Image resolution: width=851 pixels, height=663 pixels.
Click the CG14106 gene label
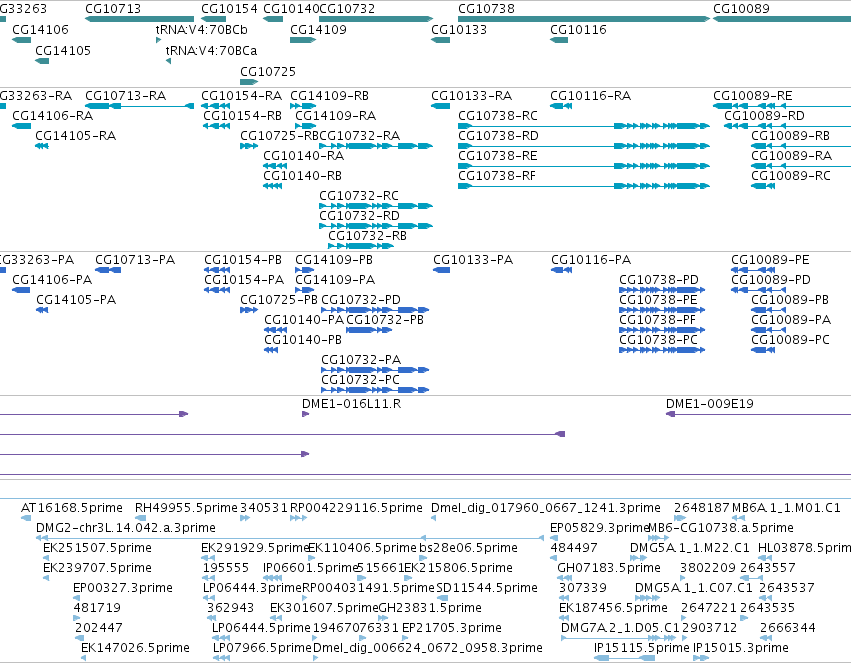(x=40, y=30)
